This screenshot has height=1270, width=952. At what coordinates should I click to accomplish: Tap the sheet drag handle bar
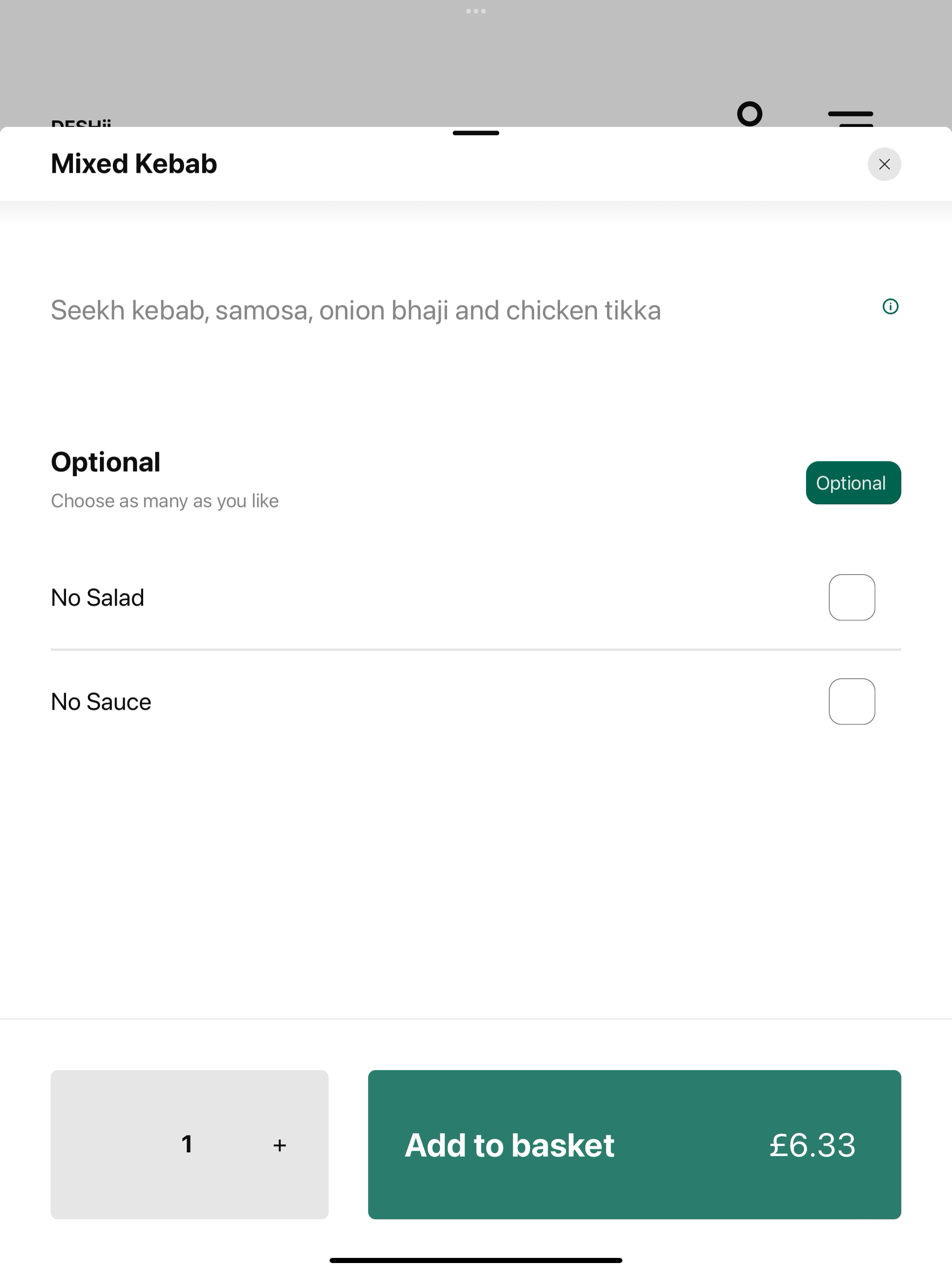pos(476,133)
